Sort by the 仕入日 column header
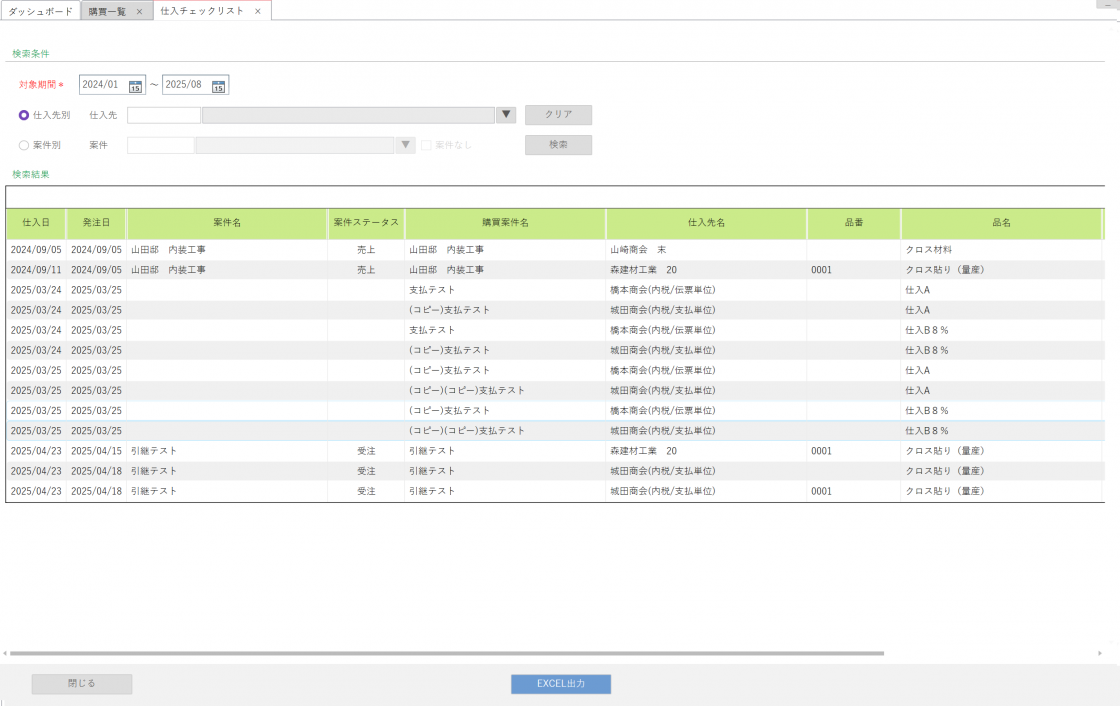Image resolution: width=1120 pixels, height=706 pixels. tap(36, 223)
